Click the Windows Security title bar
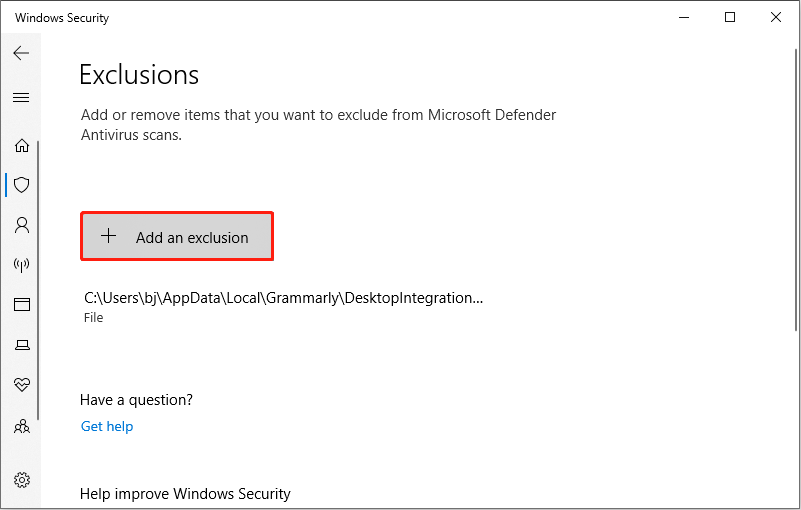This screenshot has width=801, height=510. pyautogui.click(x=350, y=17)
